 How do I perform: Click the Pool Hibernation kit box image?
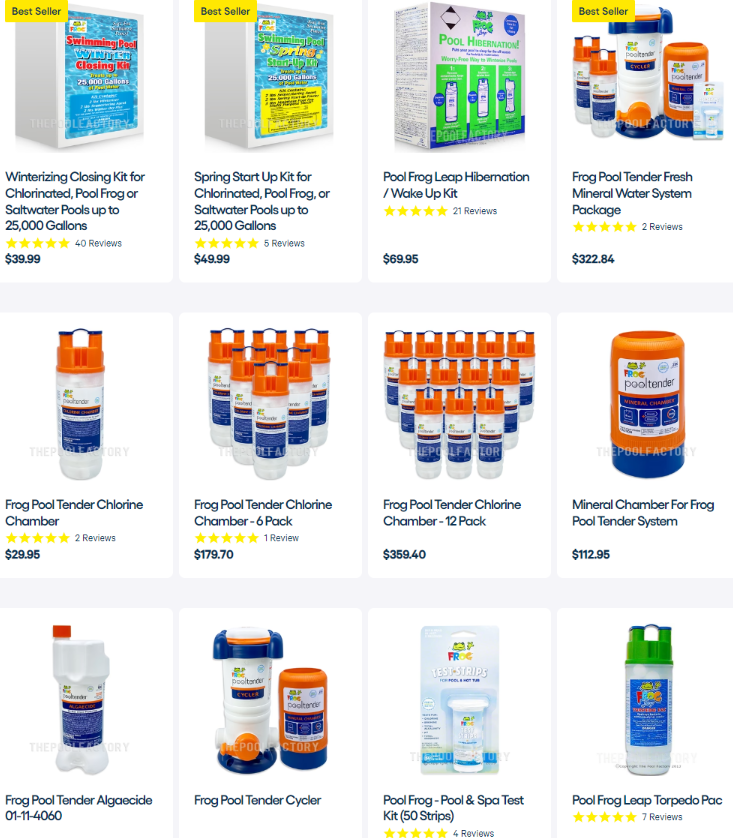pos(459,76)
